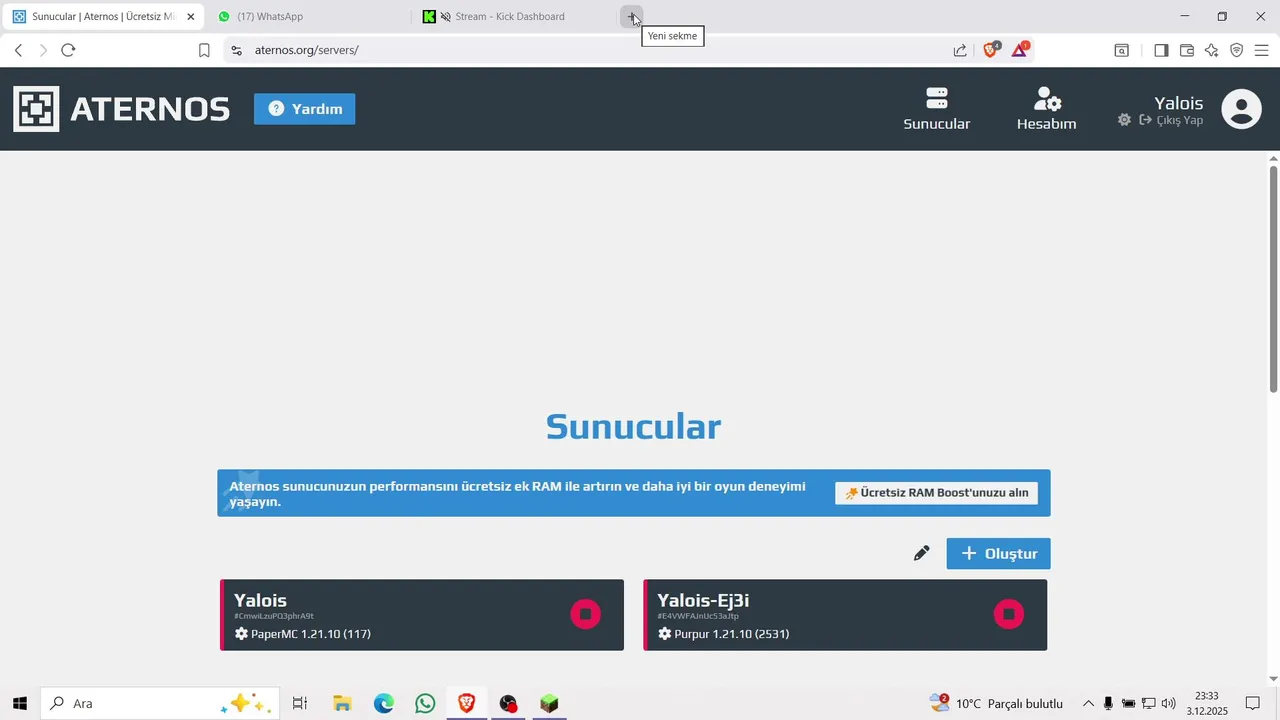Viewport: 1280px width, 720px height.
Task: Click the Çıkış Yap logout link
Action: (x=1171, y=120)
